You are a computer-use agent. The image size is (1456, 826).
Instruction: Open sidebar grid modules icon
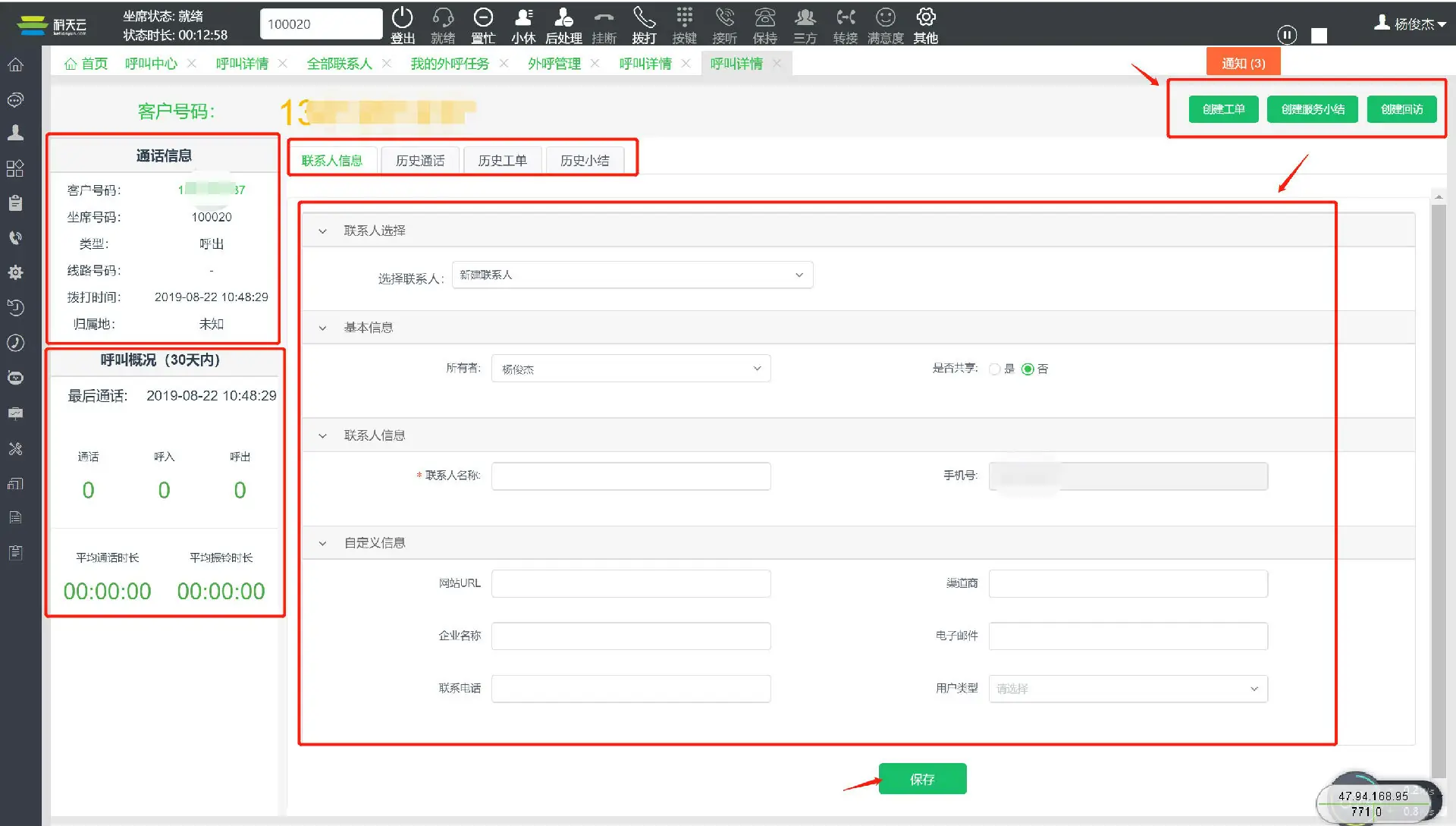point(15,168)
